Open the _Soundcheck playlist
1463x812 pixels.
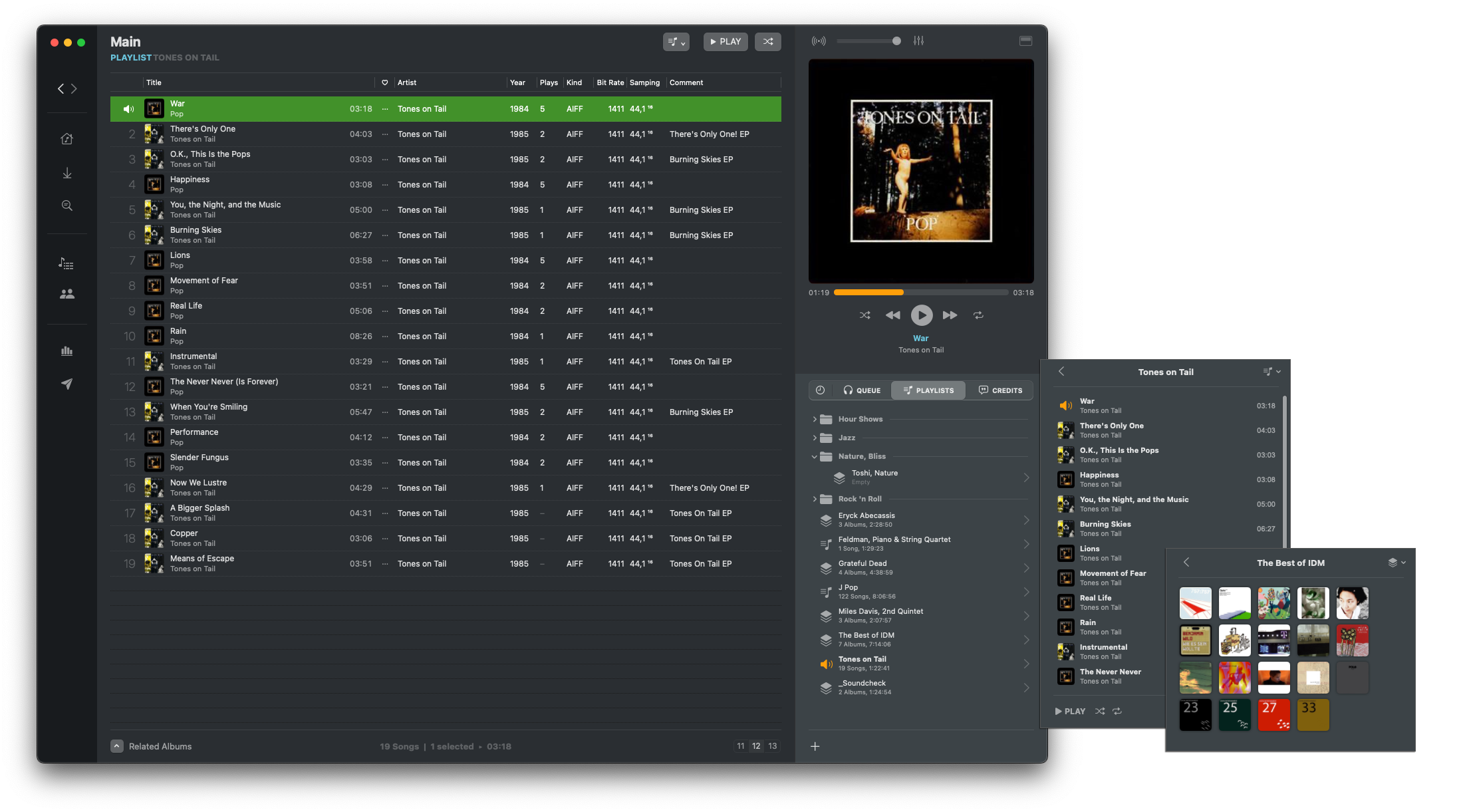click(921, 688)
